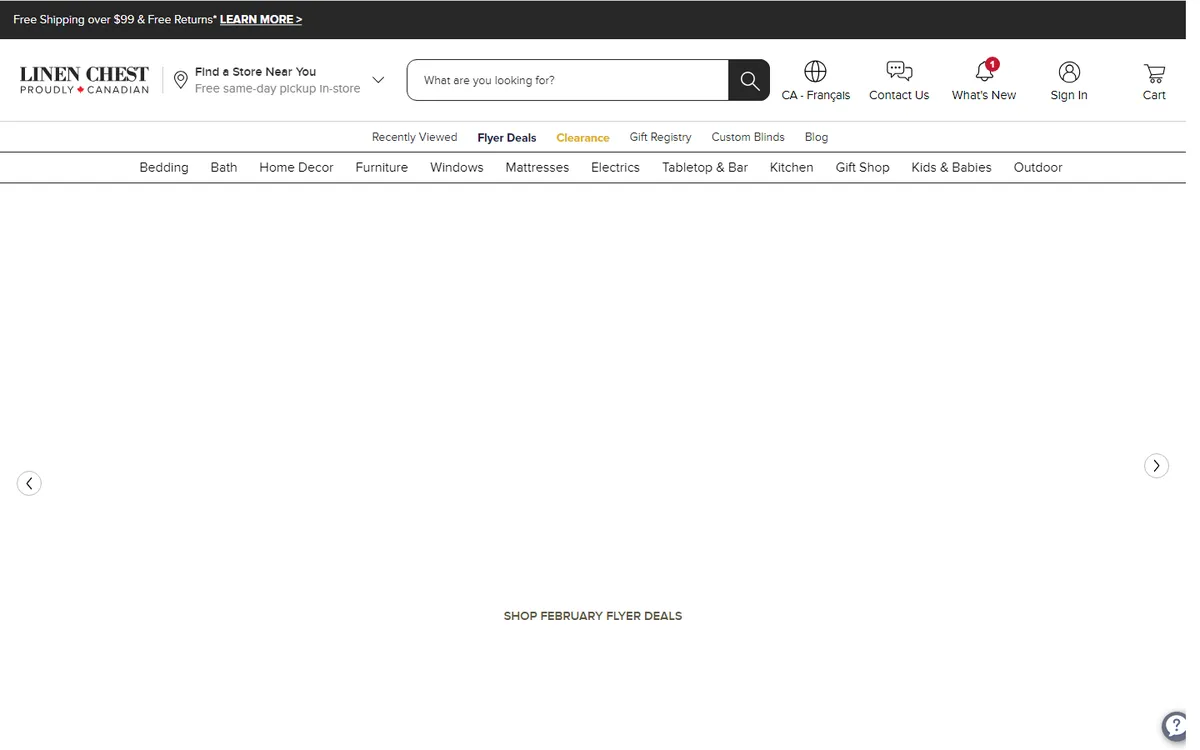Expand the Find a Store dropdown chevron
1200x750 pixels.
tap(378, 80)
